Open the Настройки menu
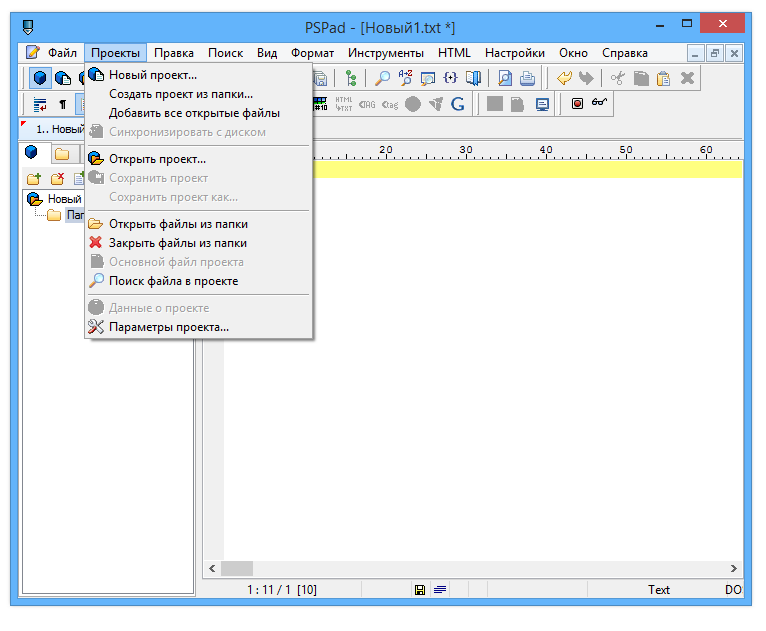 tap(515, 53)
